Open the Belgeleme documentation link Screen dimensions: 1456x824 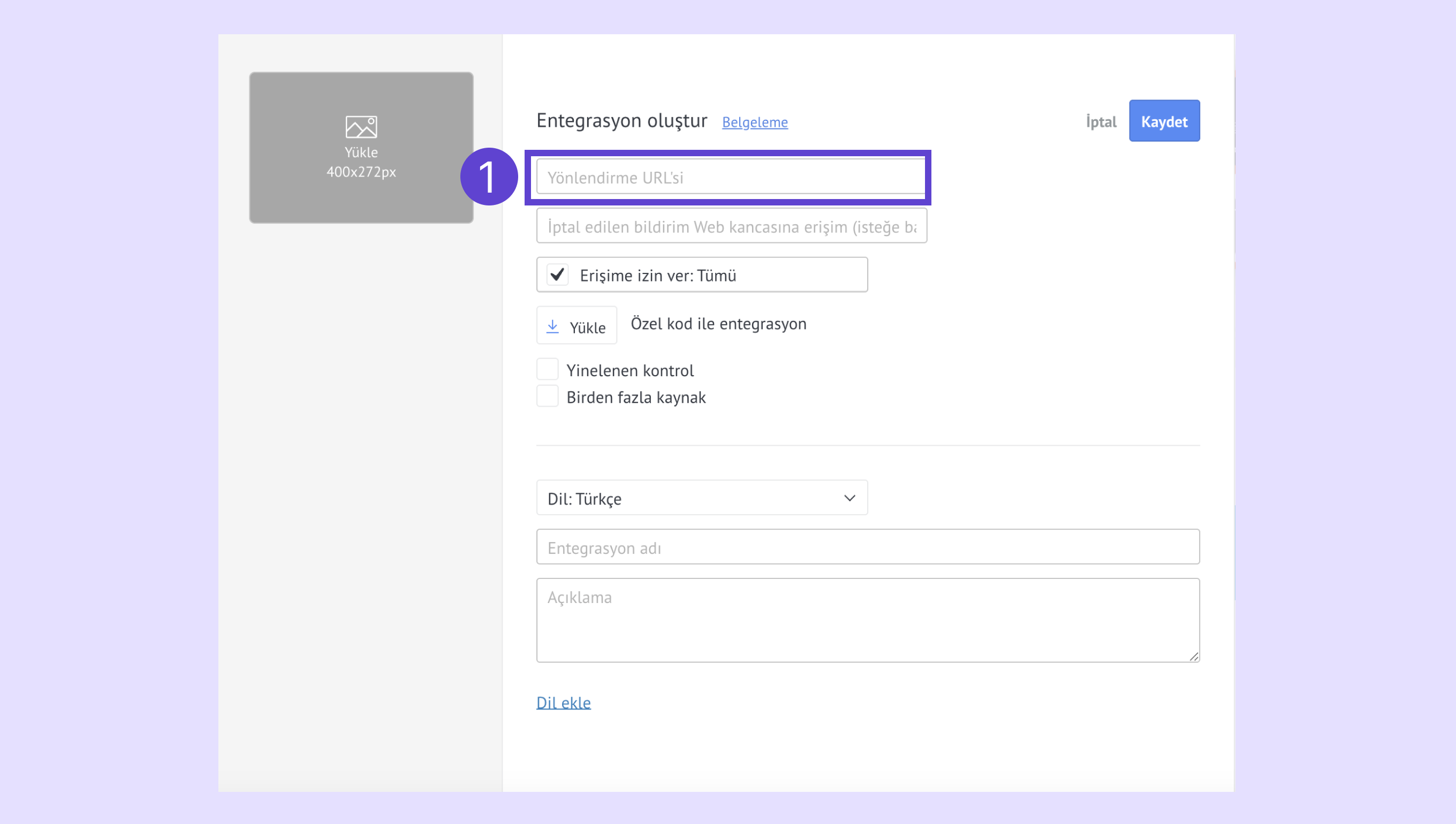click(x=754, y=122)
